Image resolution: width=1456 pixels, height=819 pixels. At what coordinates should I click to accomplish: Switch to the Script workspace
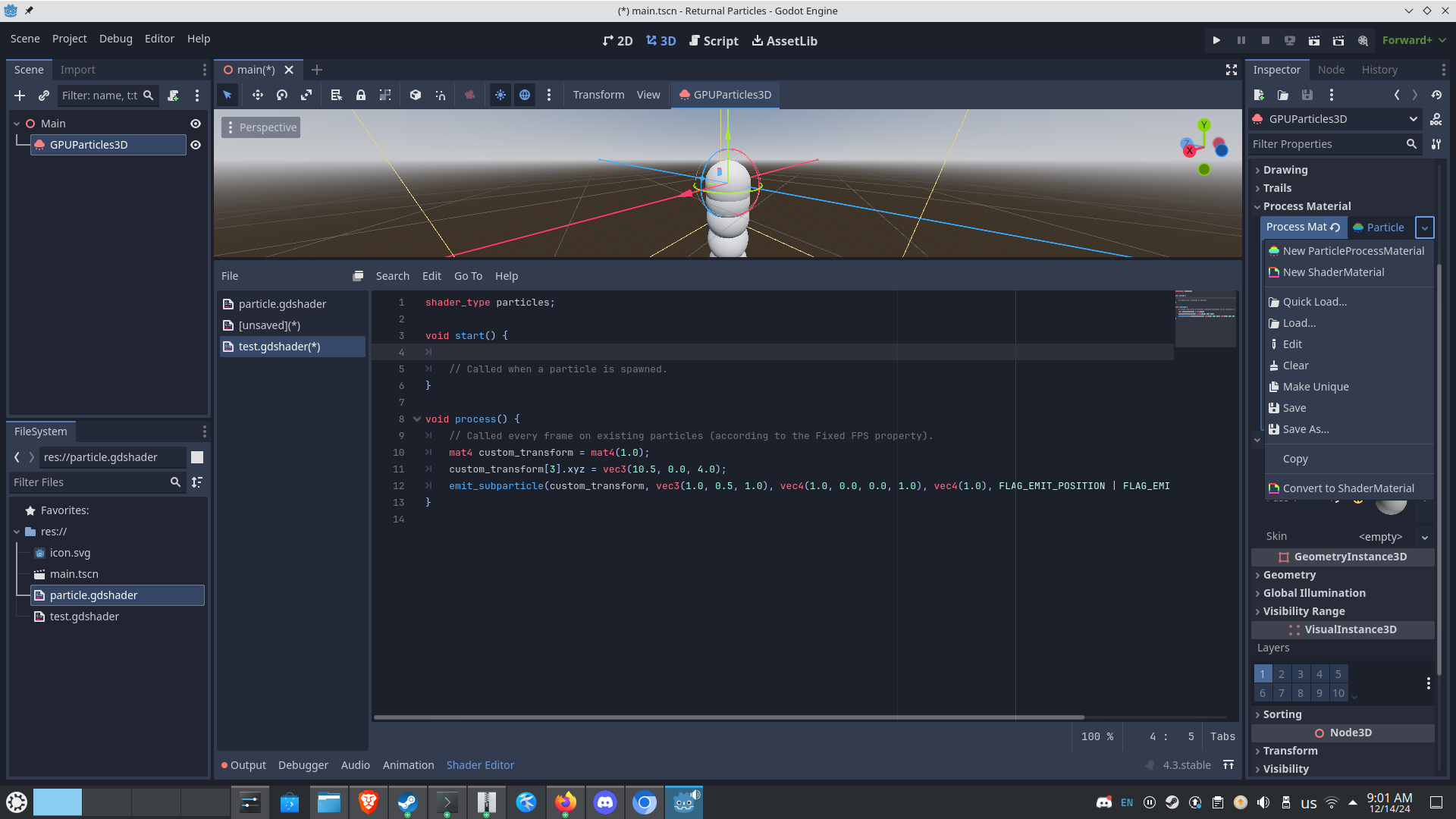(714, 41)
